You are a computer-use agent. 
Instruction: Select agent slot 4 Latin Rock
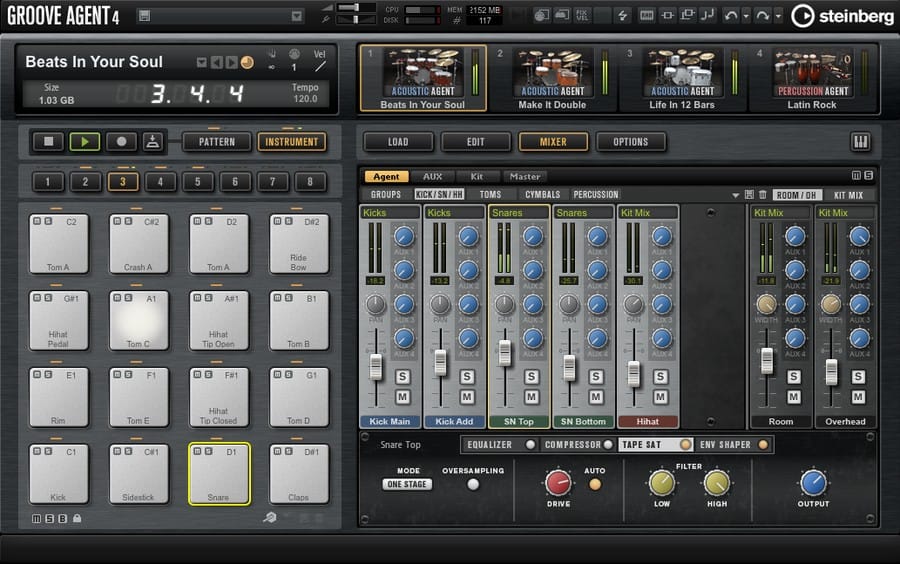tap(812, 78)
